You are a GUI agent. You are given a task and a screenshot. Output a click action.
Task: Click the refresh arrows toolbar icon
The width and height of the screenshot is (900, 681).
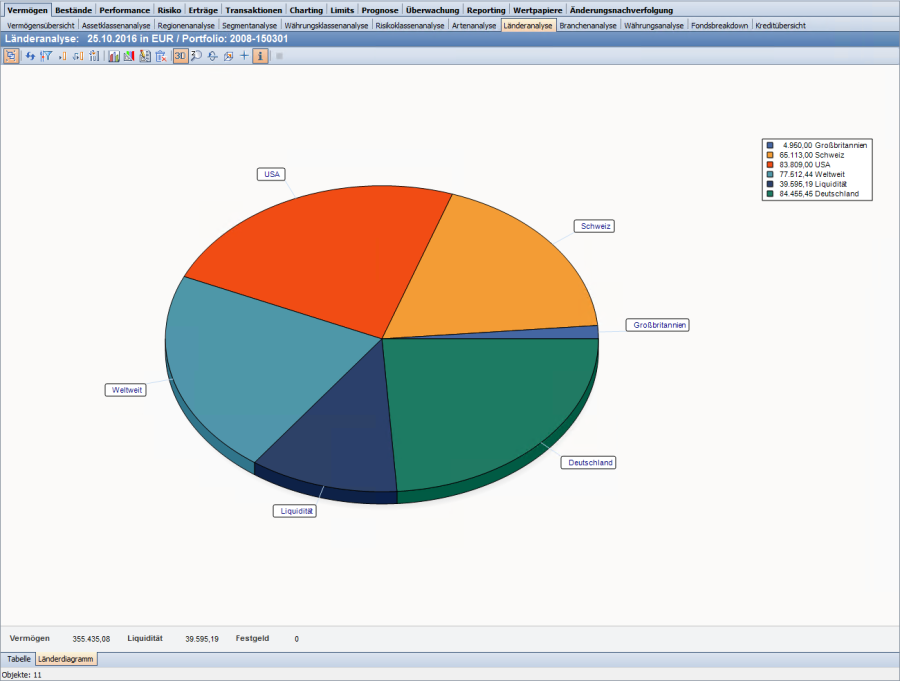(30, 56)
